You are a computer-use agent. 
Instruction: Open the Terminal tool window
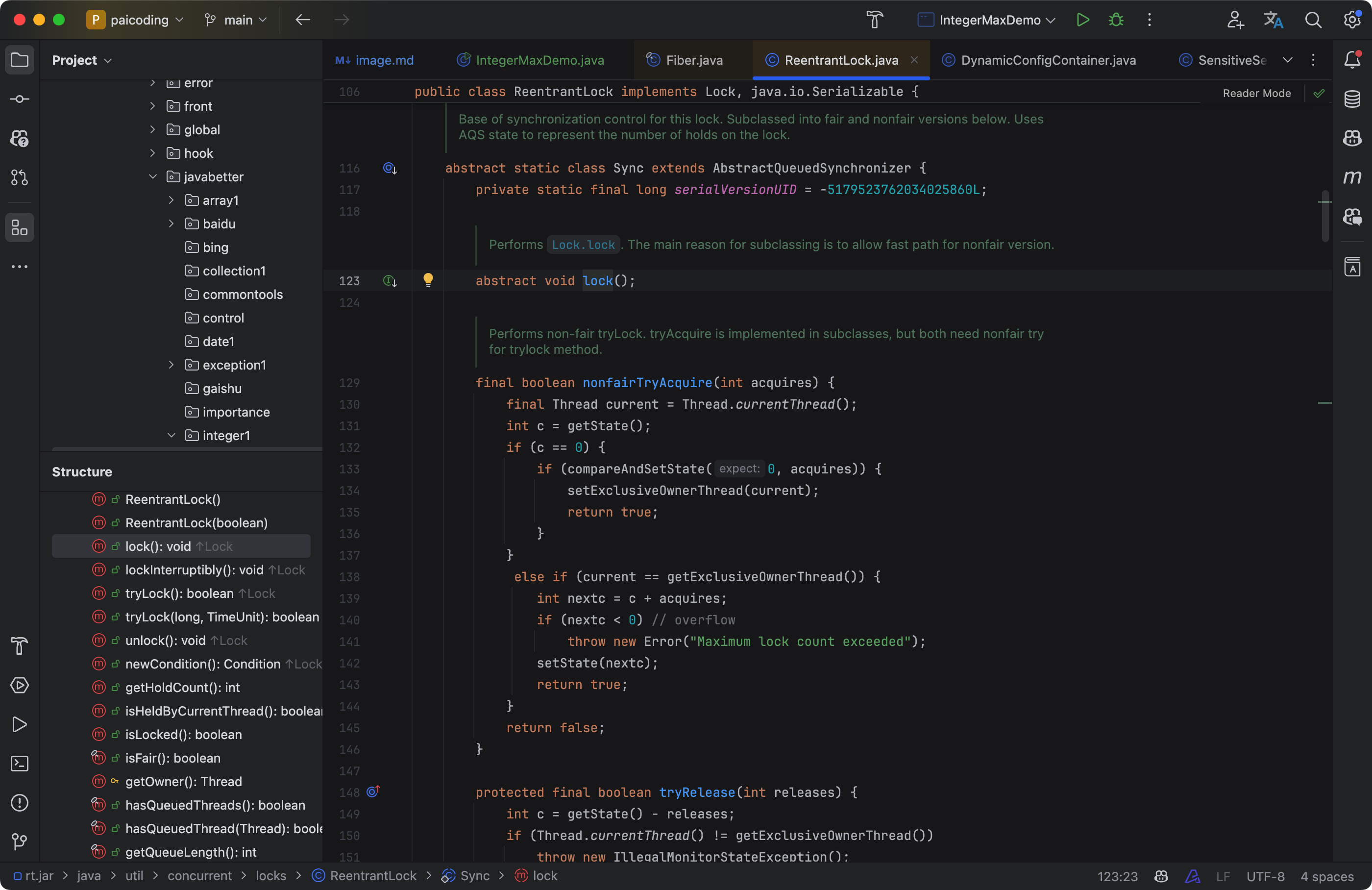(x=19, y=763)
